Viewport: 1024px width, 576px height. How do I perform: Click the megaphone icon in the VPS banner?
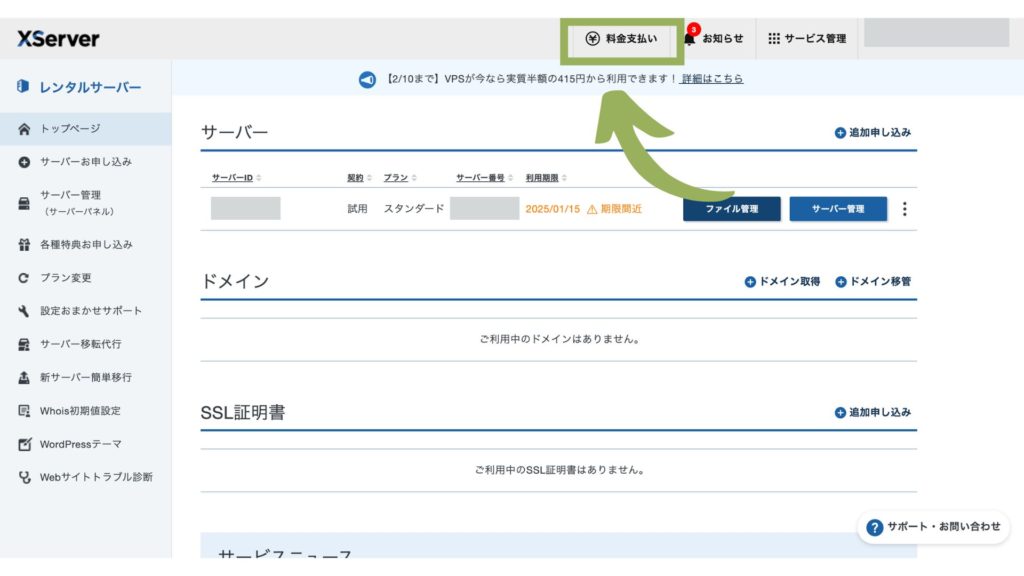(x=363, y=79)
